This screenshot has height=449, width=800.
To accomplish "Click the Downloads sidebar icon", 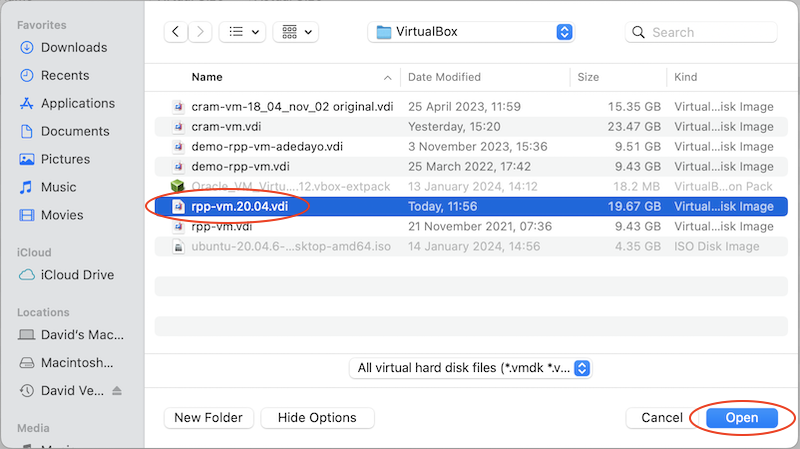I will tap(27, 47).
